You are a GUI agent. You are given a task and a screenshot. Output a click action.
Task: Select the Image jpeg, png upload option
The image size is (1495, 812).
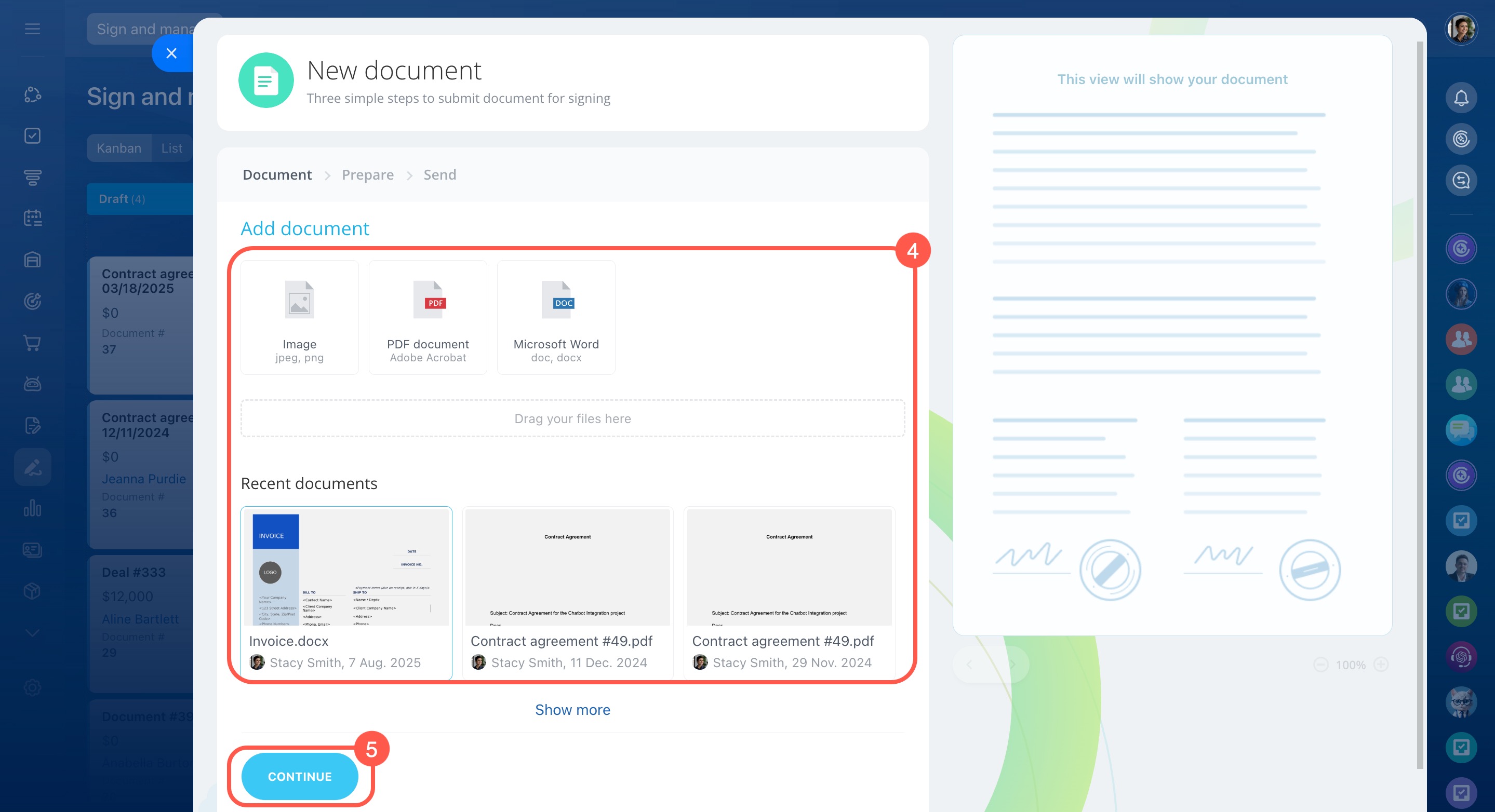[x=299, y=317]
